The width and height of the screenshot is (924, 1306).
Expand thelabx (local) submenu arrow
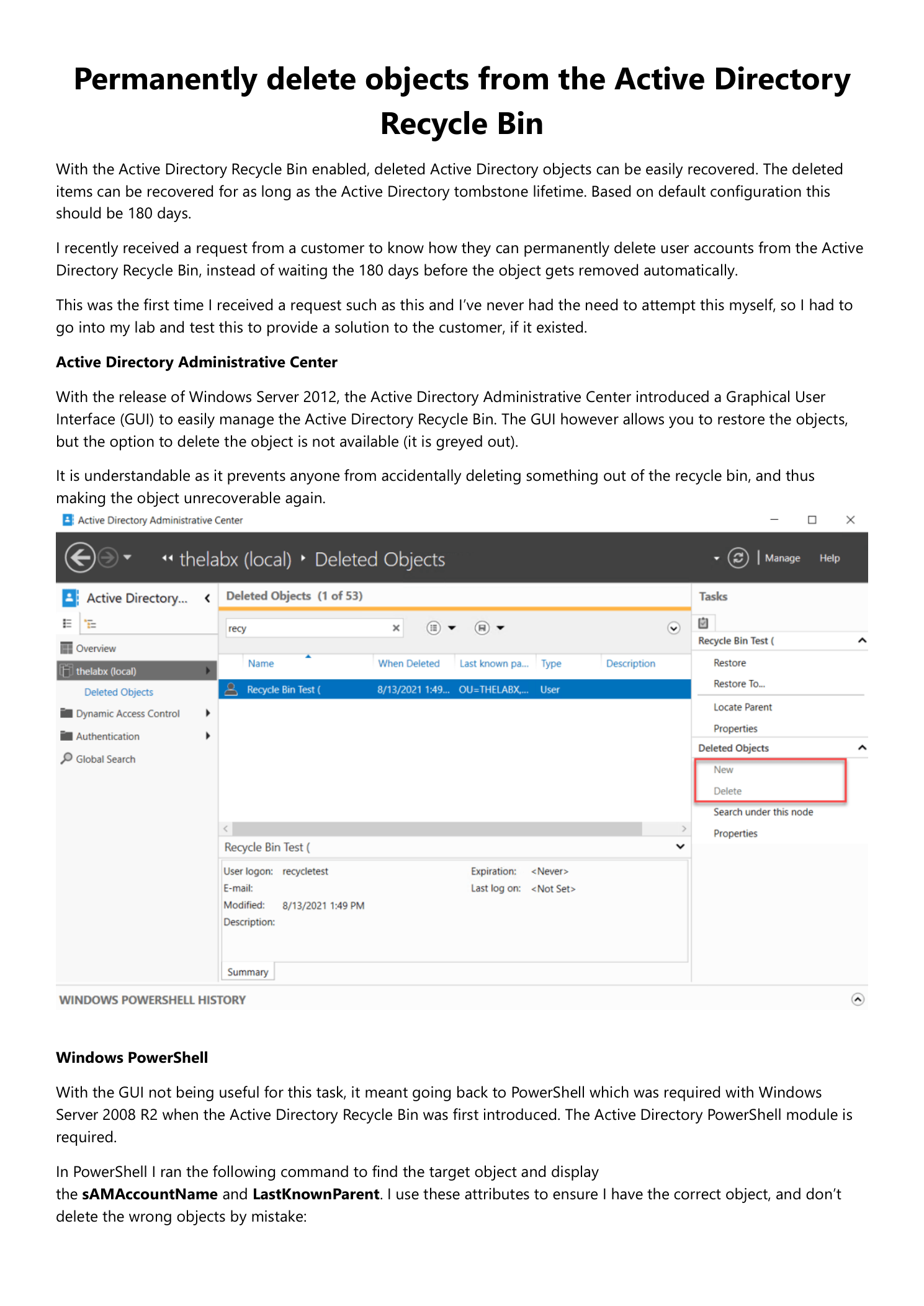208,671
